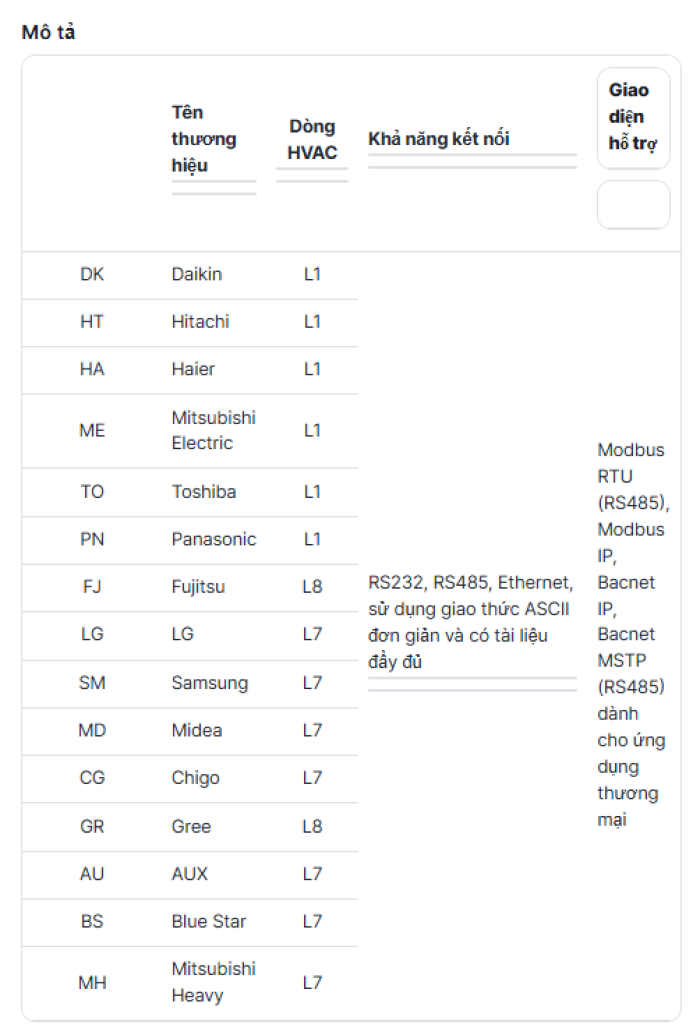Click the 'Blue Star' brand cell
700x1035 pixels.
tap(209, 921)
